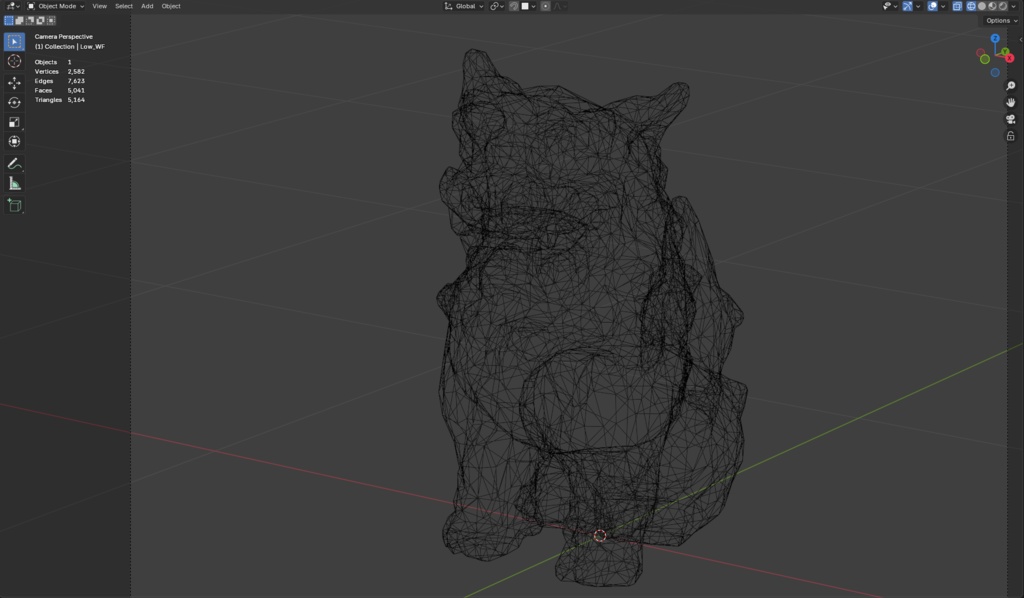1024x598 pixels.
Task: Click the camera-to-view lock icon
Action: pyautogui.click(x=1010, y=136)
